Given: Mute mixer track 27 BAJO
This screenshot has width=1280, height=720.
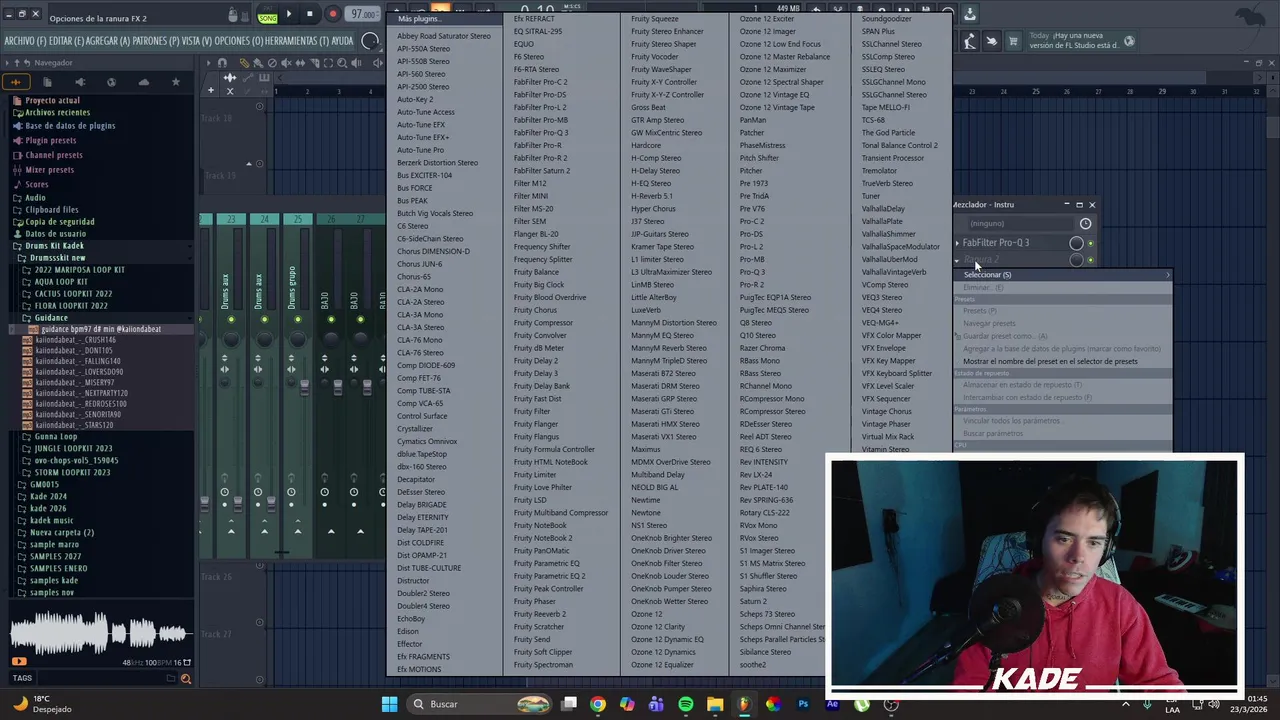Looking at the screenshot, I should click(x=360, y=320).
